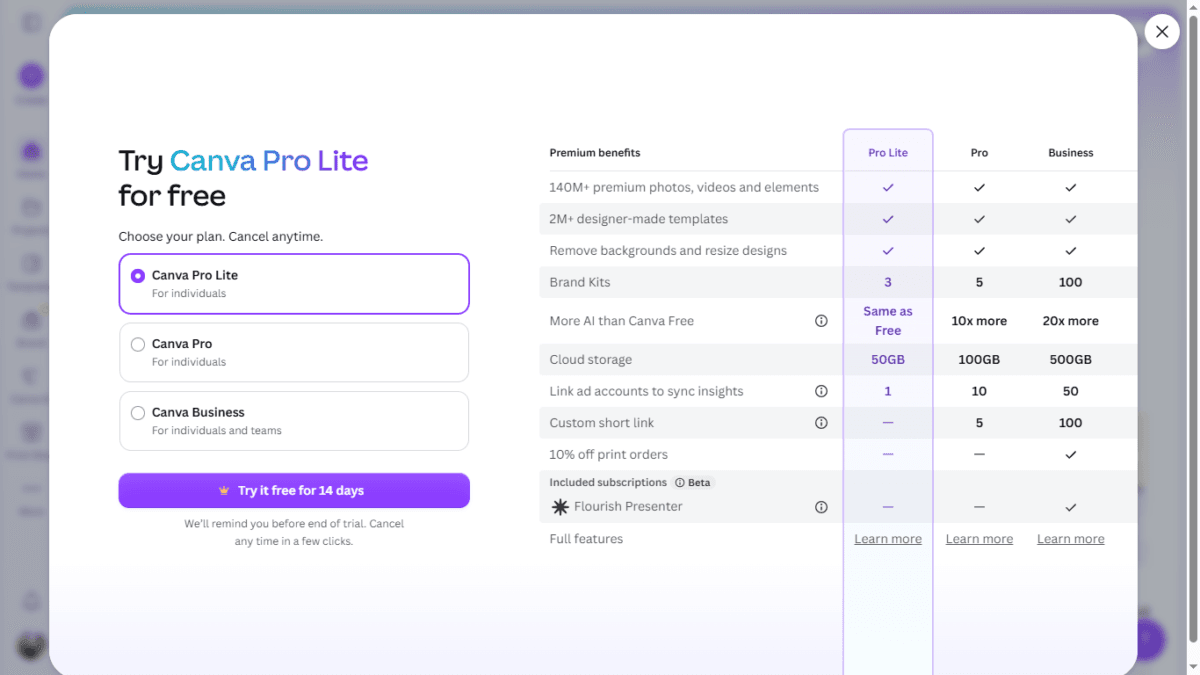This screenshot has width=1200, height=675.
Task: Click Pro checkmark for 140M+ premium photos
Action: [x=979, y=187]
